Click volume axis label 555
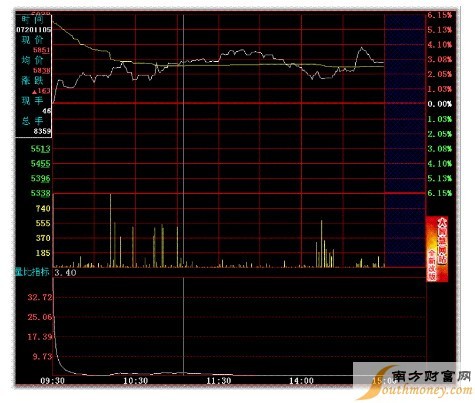 click(x=43, y=223)
